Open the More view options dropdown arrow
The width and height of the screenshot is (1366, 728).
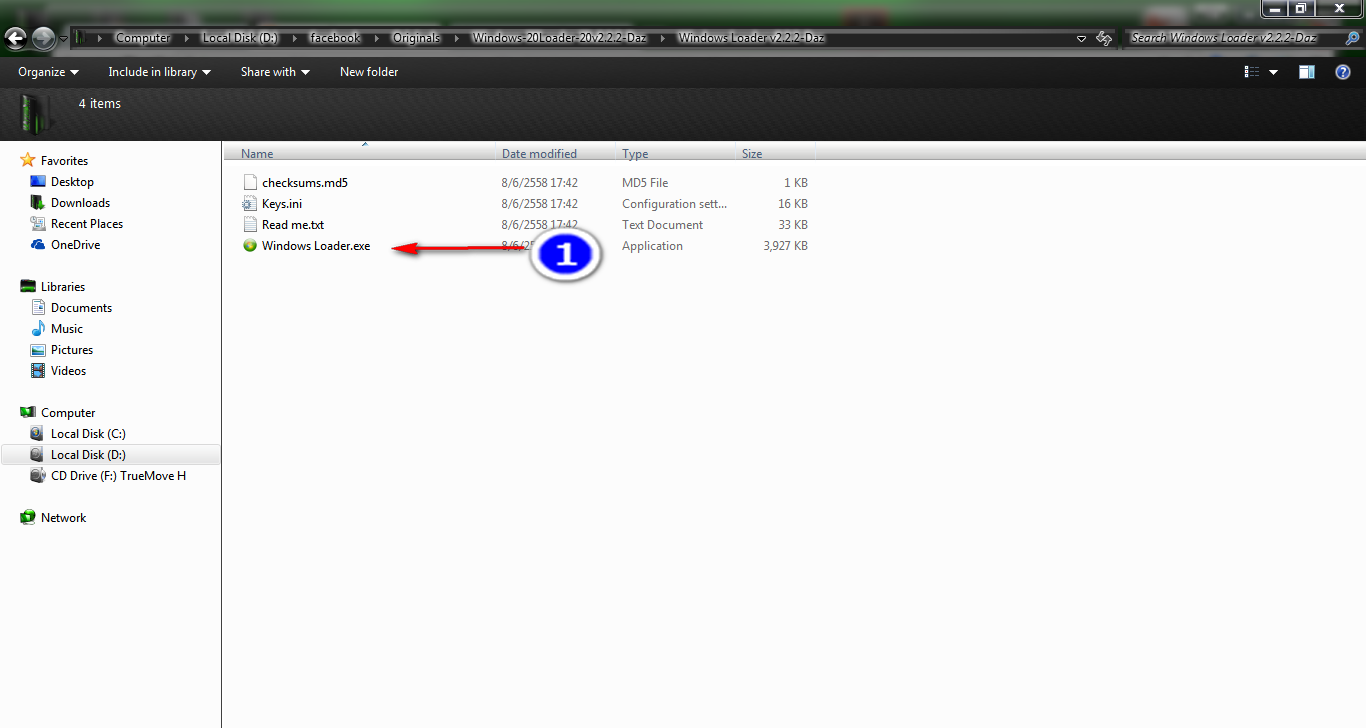[x=1273, y=72]
